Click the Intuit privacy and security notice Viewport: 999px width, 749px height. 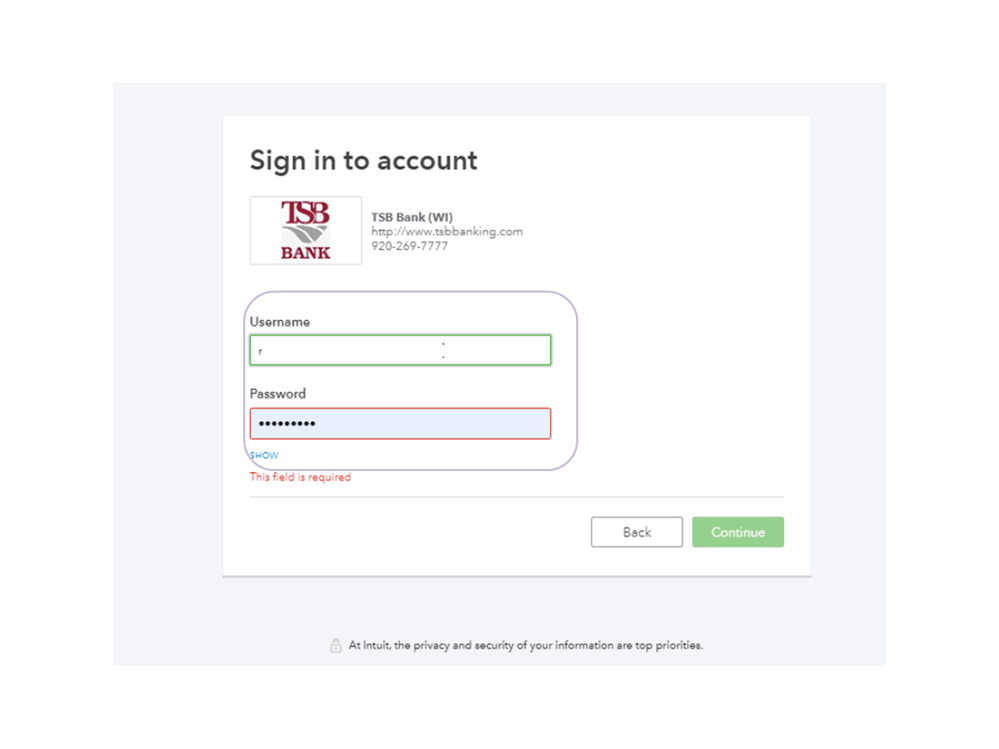coord(525,646)
